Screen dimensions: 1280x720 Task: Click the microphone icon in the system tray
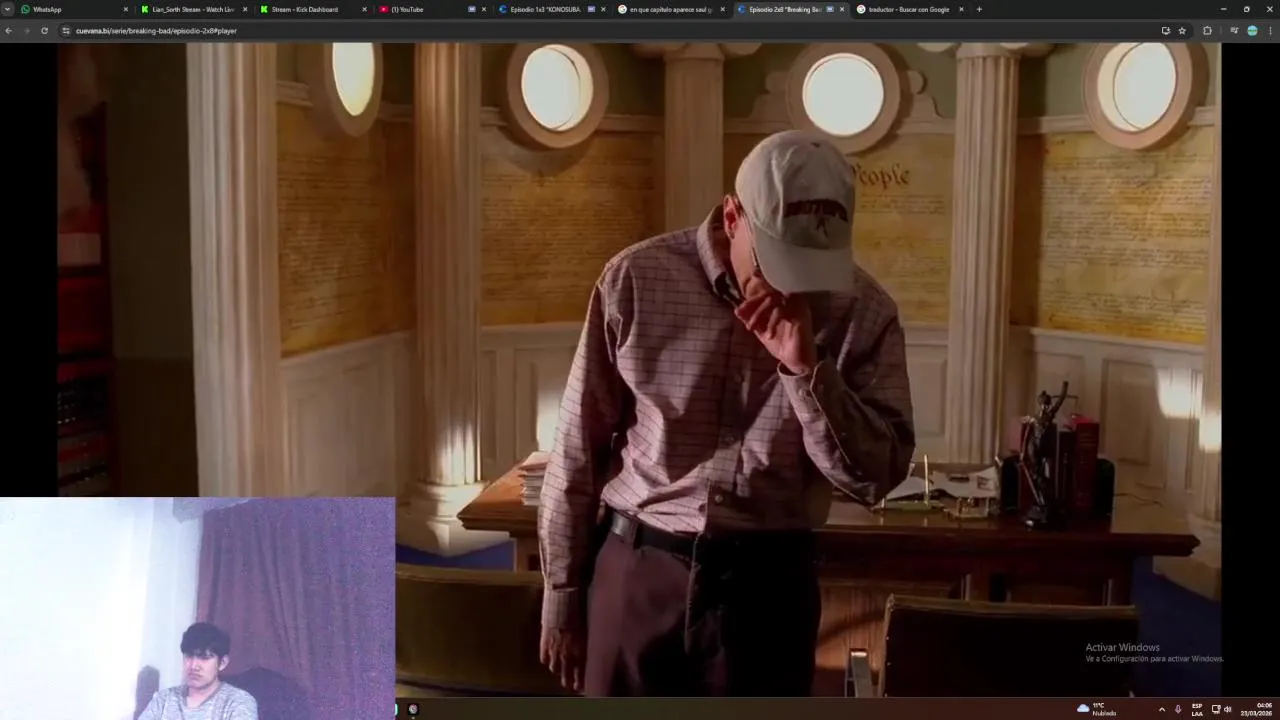(x=1178, y=709)
